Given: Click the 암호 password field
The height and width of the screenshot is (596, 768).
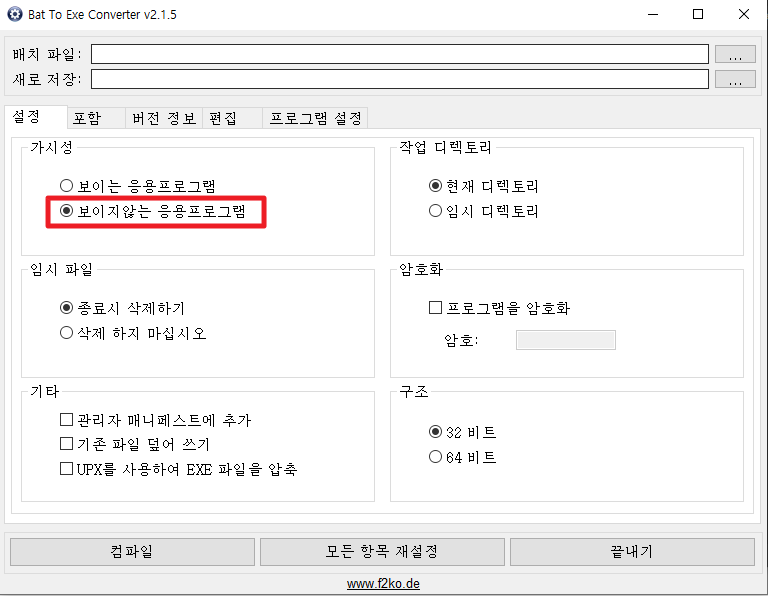Looking at the screenshot, I should (566, 340).
